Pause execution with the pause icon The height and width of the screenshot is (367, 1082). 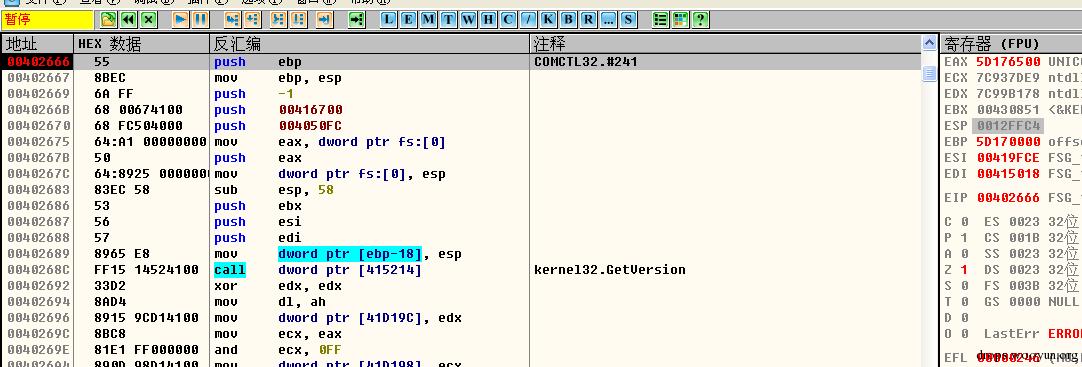coord(200,19)
